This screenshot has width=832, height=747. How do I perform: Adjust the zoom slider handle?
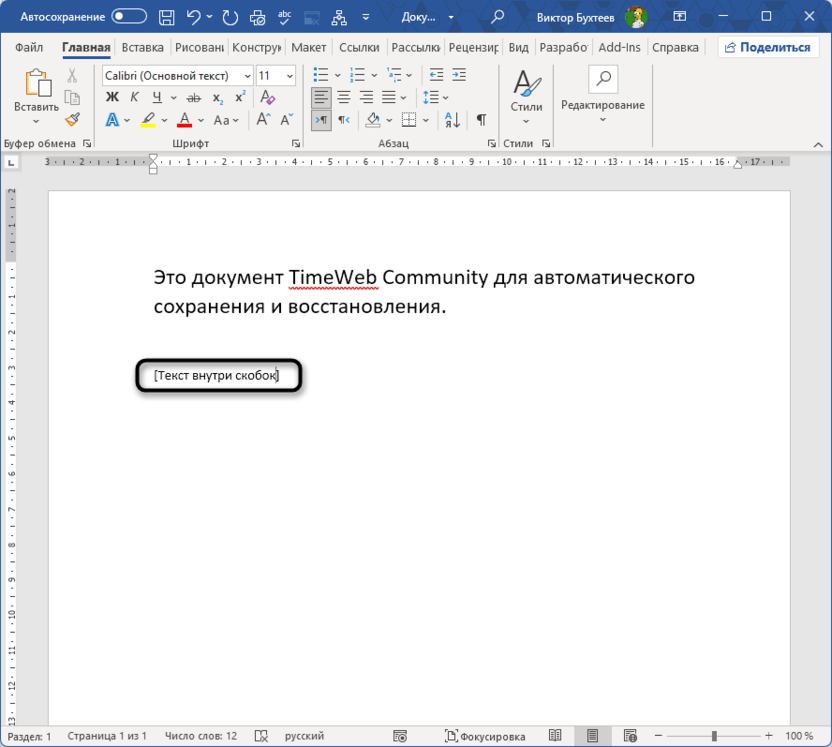[714, 736]
